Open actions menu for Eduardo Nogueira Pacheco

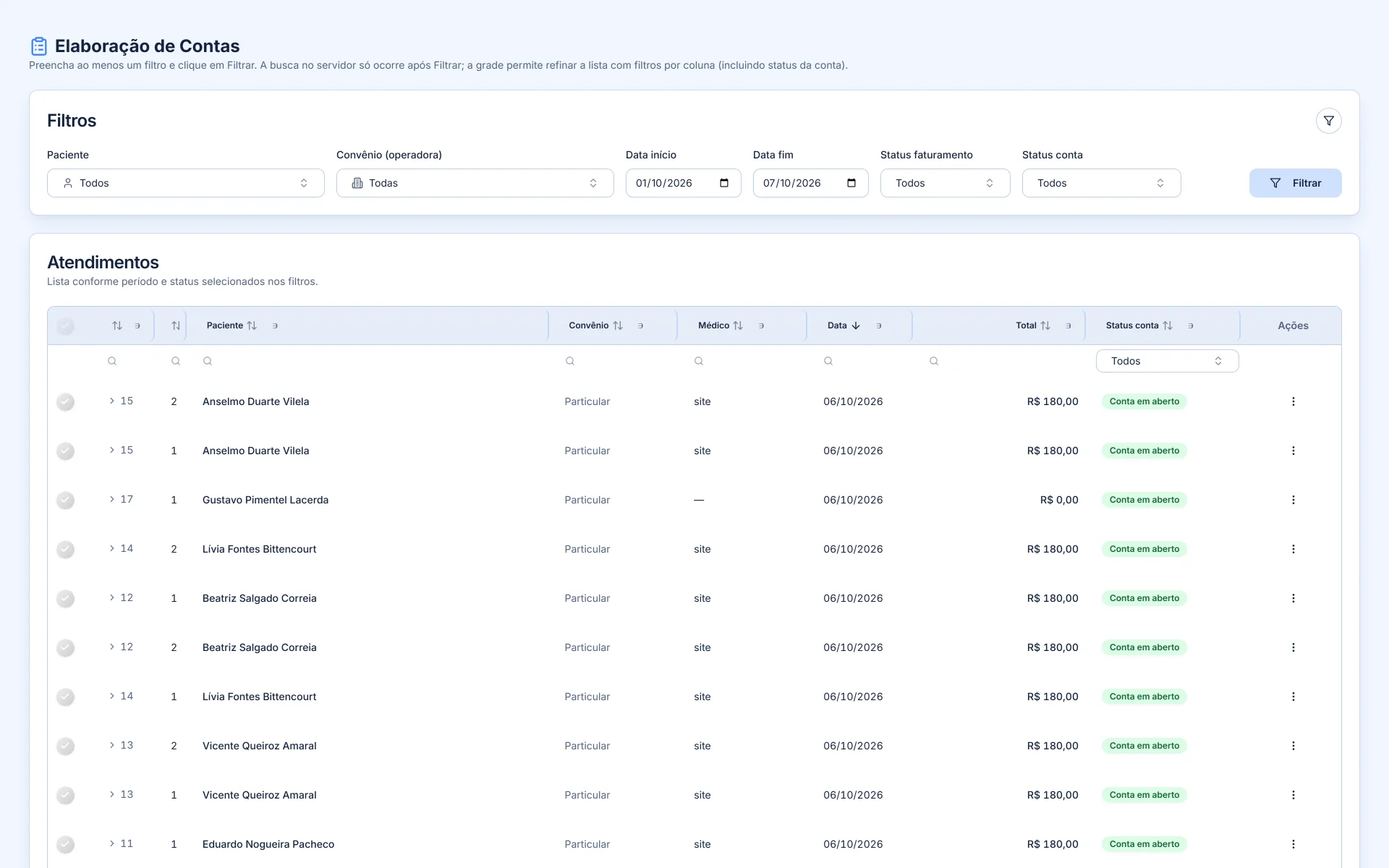tap(1294, 844)
